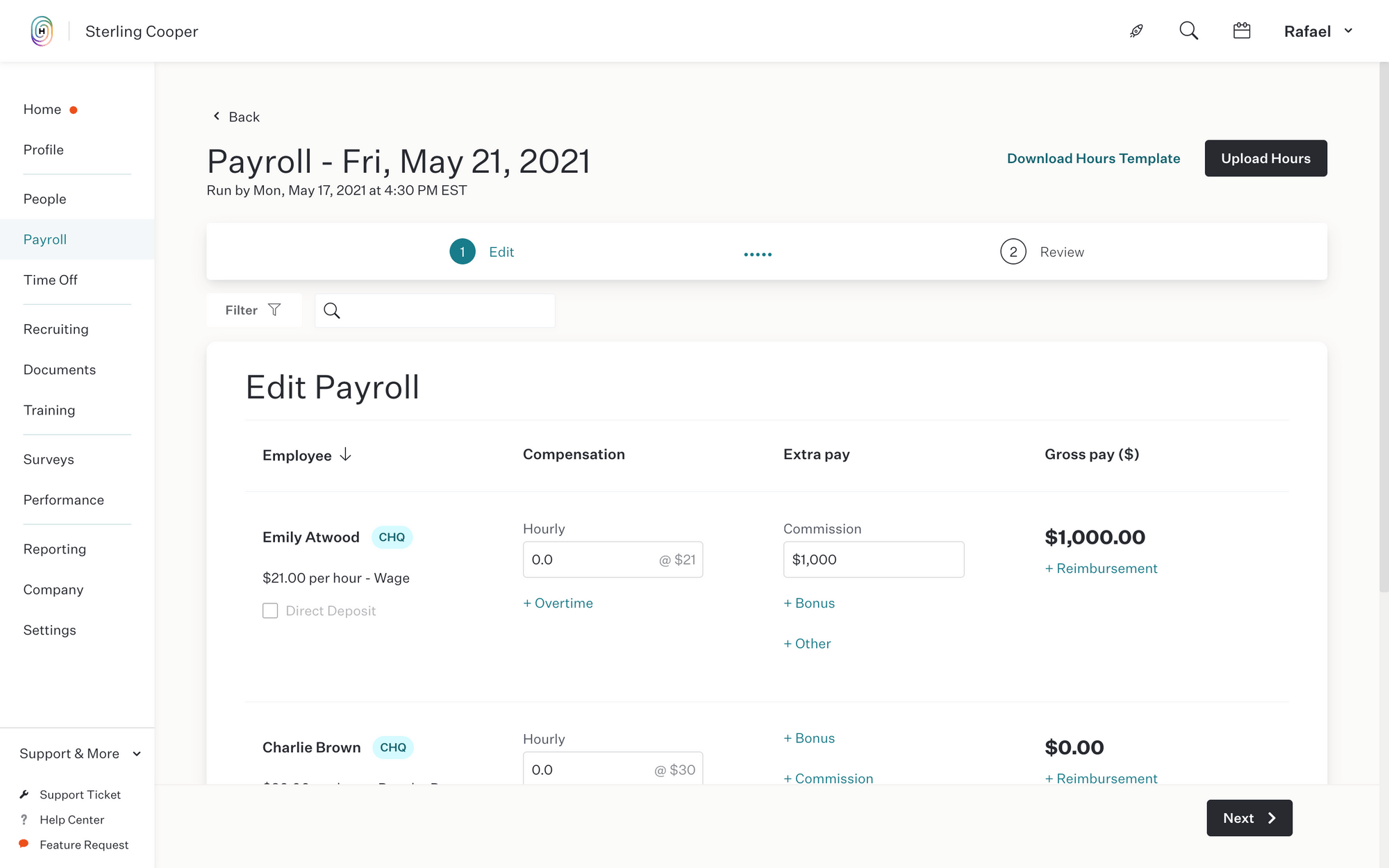1389x868 pixels.
Task: Open the Filter funnel icon
Action: (x=275, y=310)
